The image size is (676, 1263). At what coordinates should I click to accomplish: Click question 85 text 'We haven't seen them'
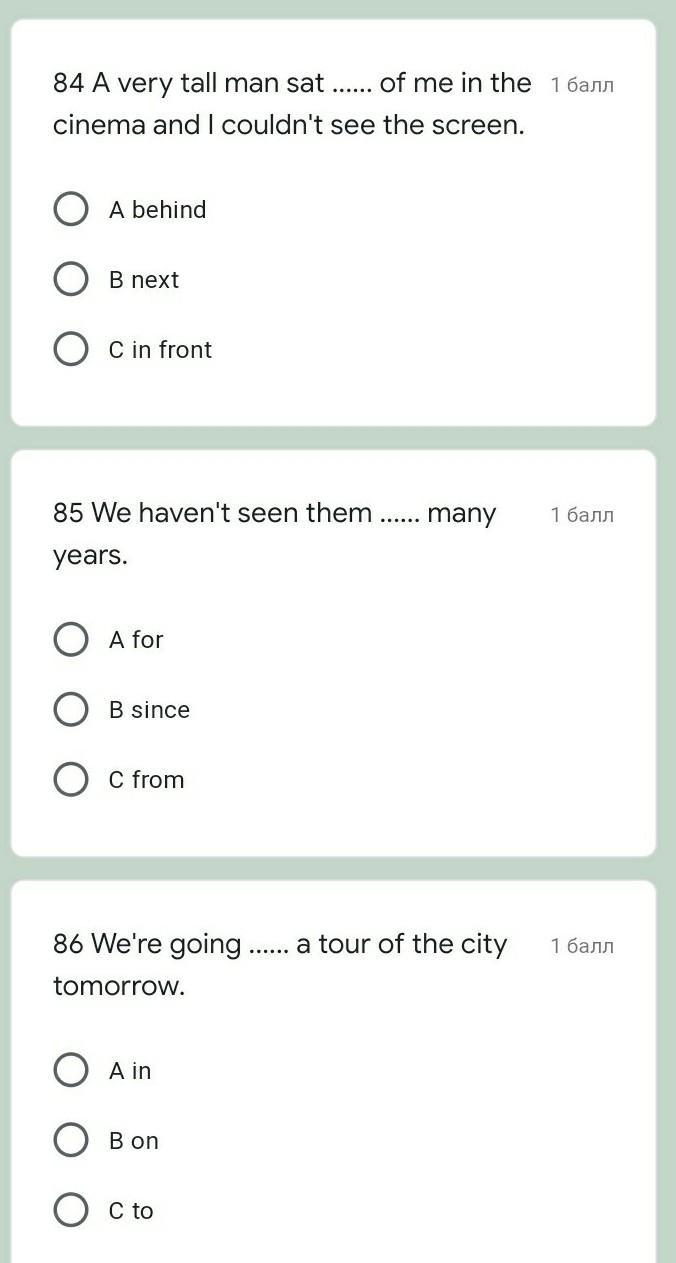point(274,514)
